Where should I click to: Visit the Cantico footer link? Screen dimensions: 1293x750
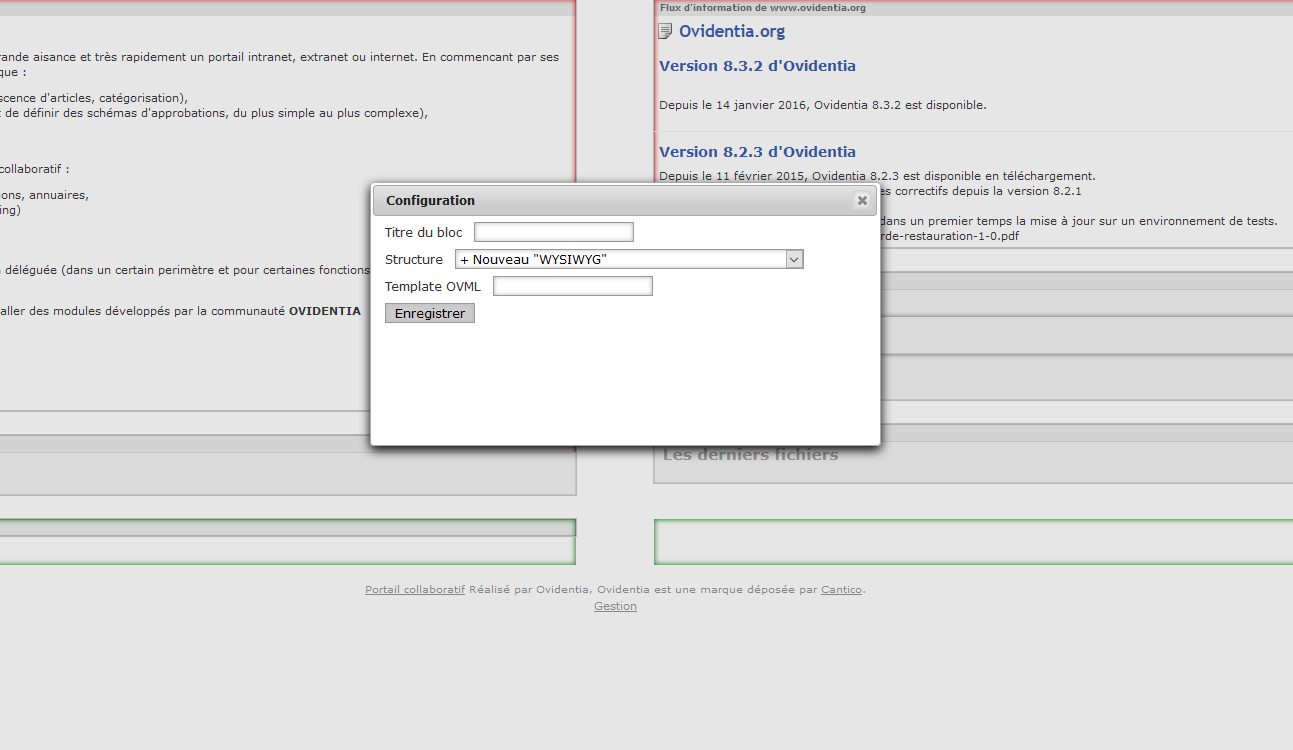click(841, 590)
